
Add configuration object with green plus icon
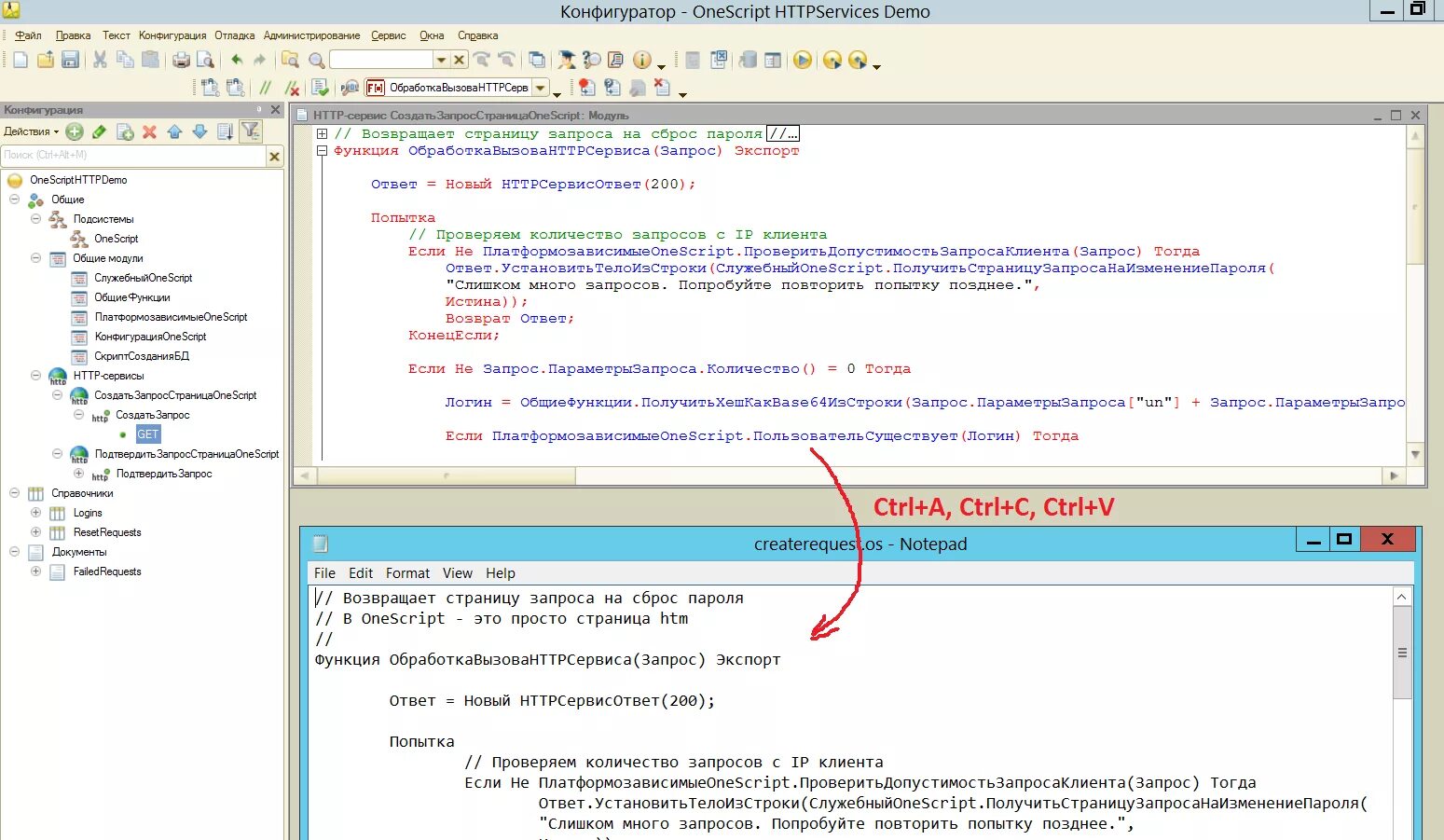pos(75,131)
